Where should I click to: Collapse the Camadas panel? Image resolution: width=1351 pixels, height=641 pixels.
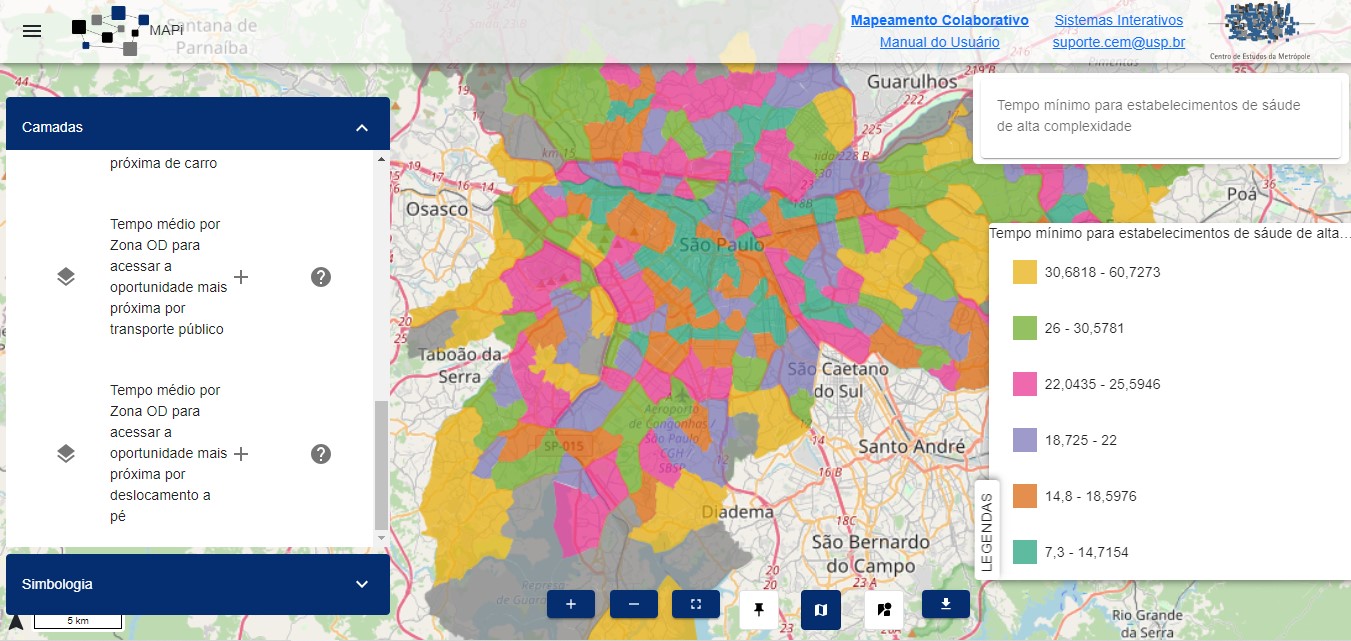pyautogui.click(x=362, y=128)
